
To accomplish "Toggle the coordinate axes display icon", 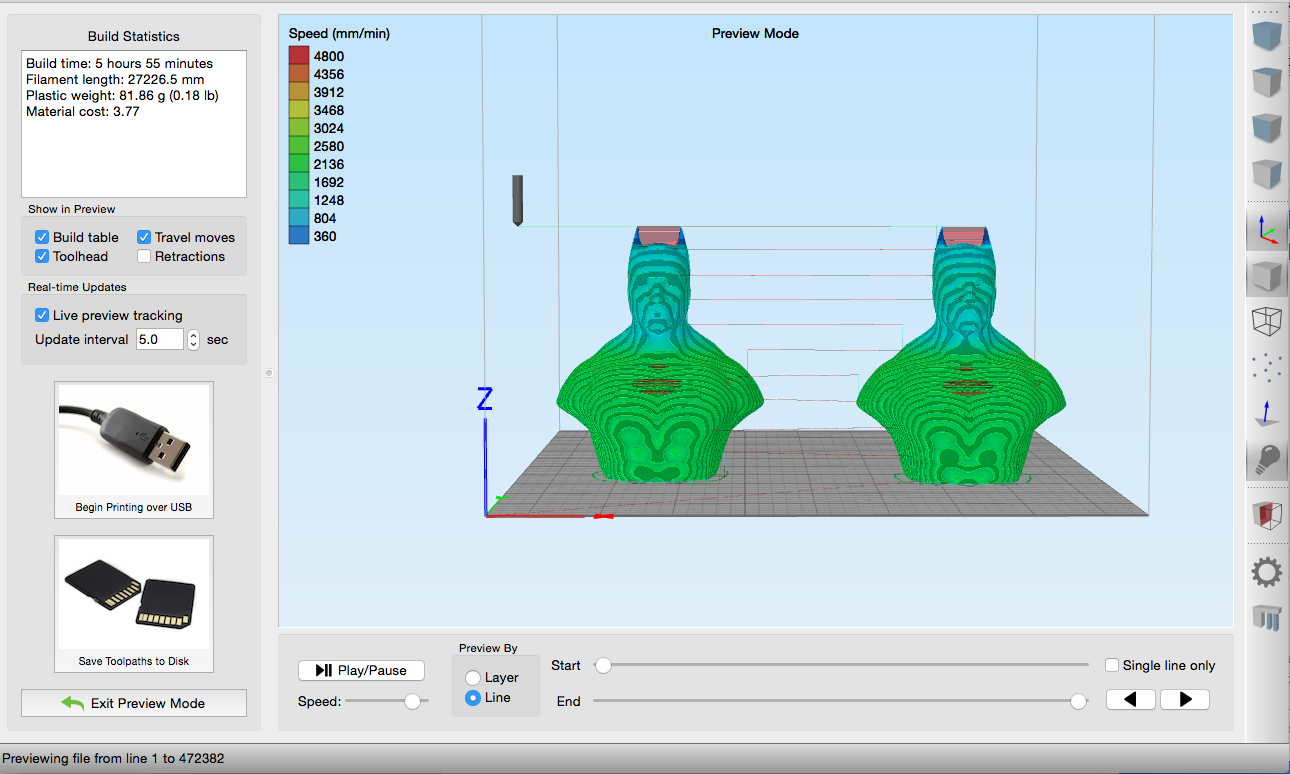I will point(1267,230).
